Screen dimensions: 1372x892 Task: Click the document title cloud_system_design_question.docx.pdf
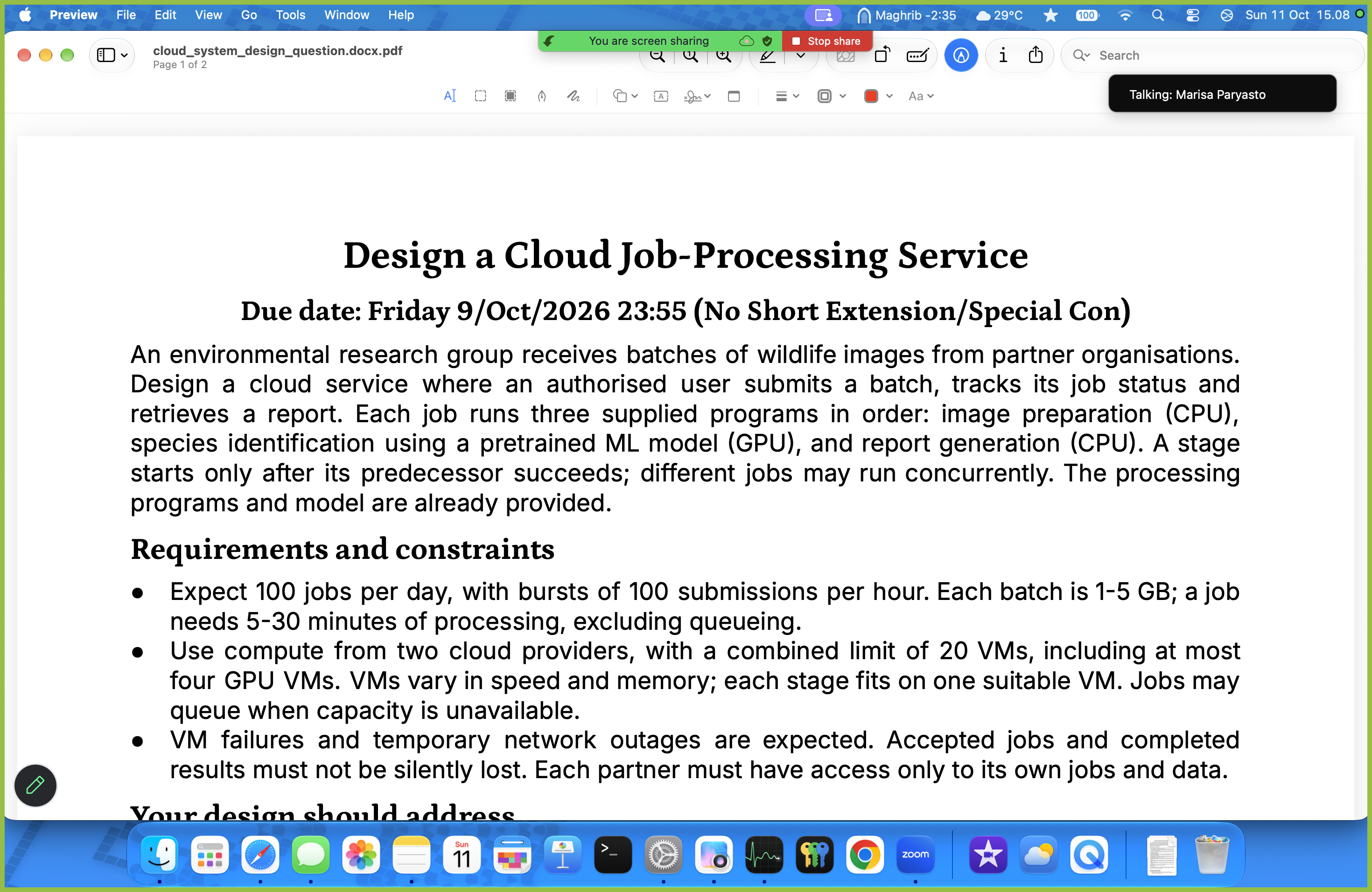(277, 50)
